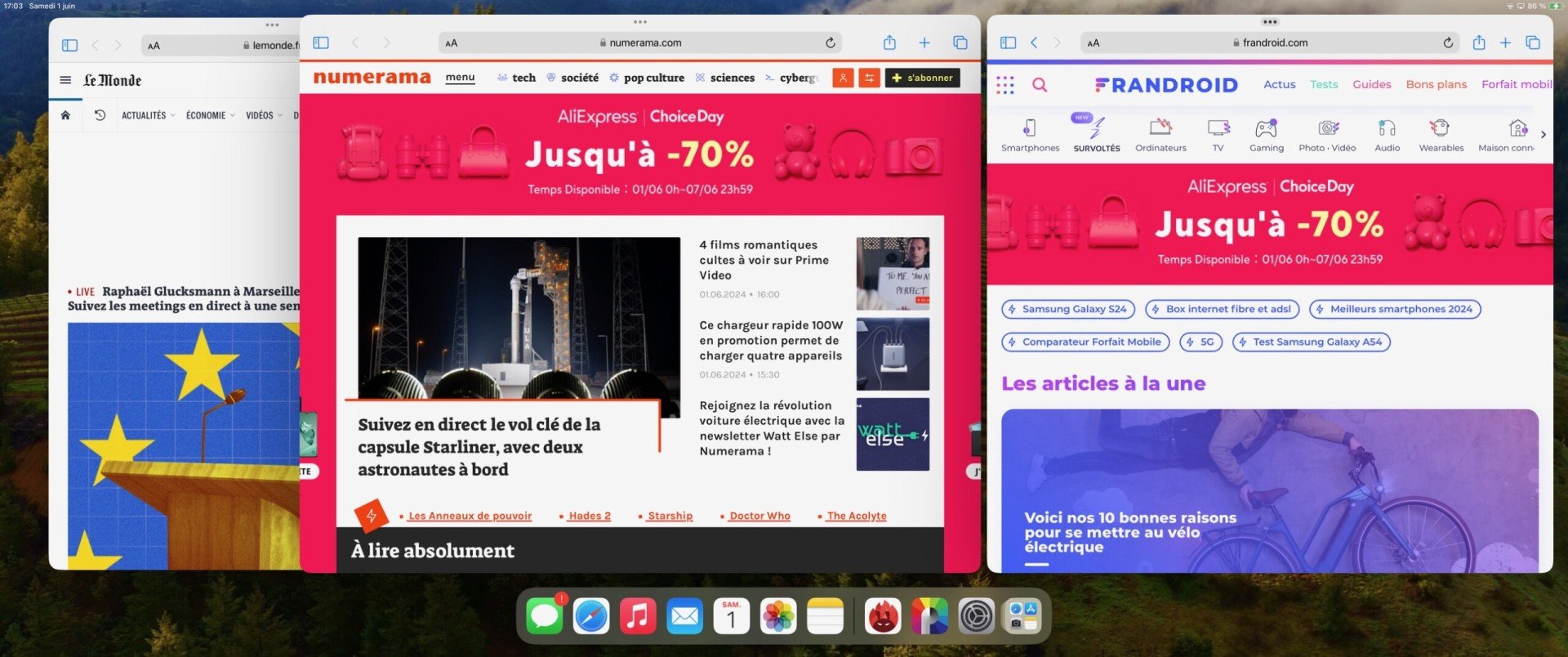Open the pop culture section on numerama

(x=647, y=78)
